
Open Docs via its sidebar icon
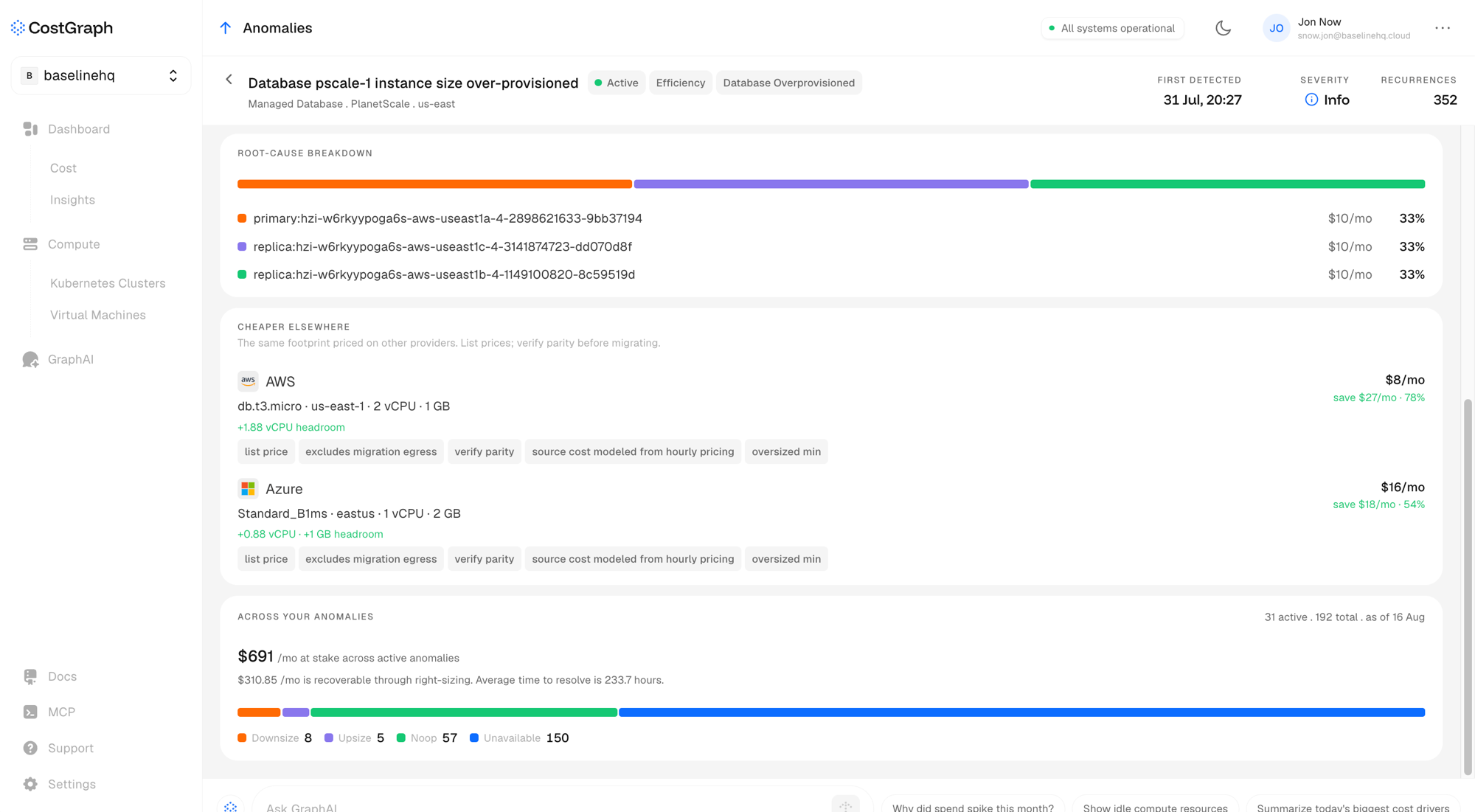30,676
